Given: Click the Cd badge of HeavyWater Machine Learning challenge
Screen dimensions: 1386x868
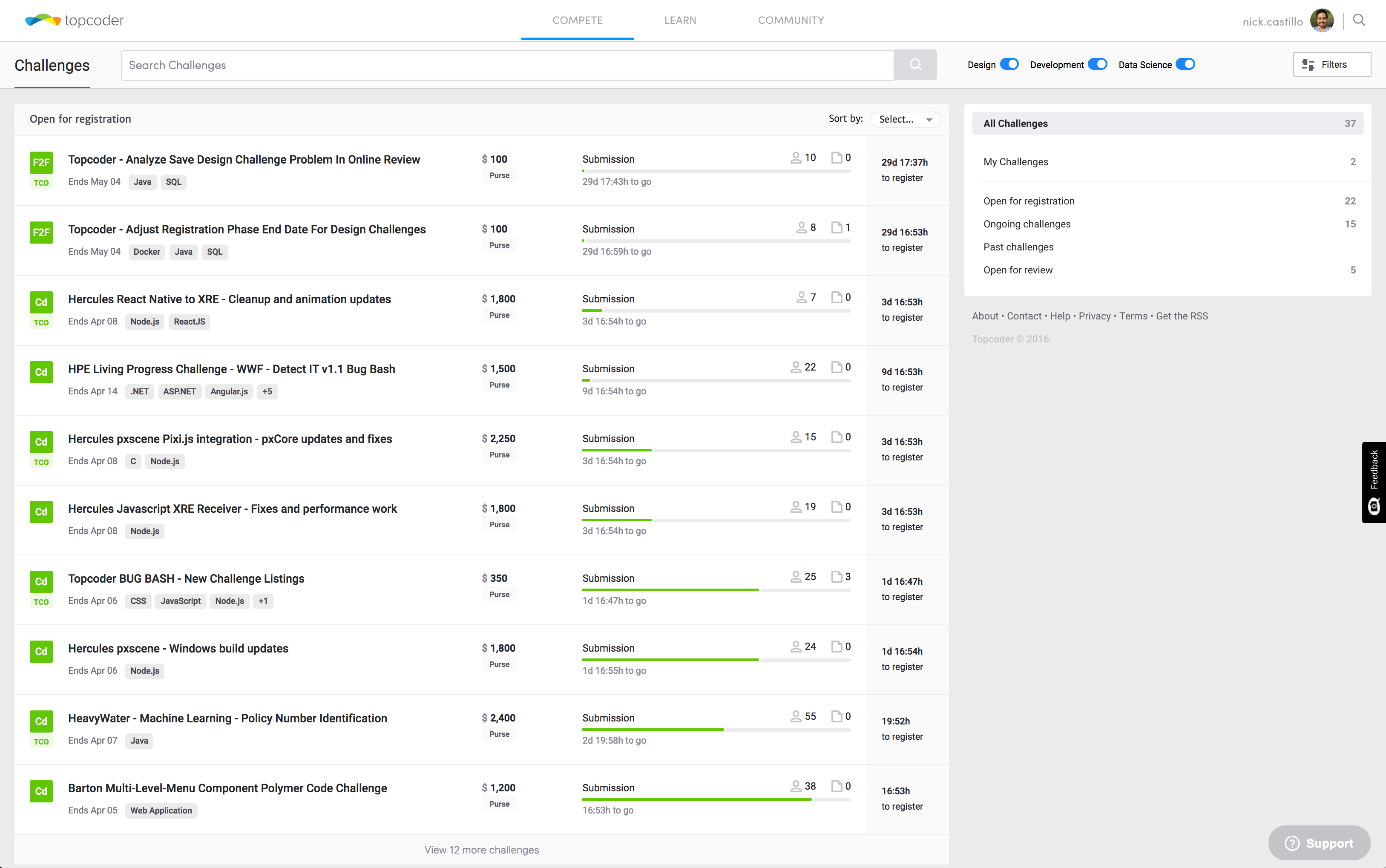Looking at the screenshot, I should 41,721.
